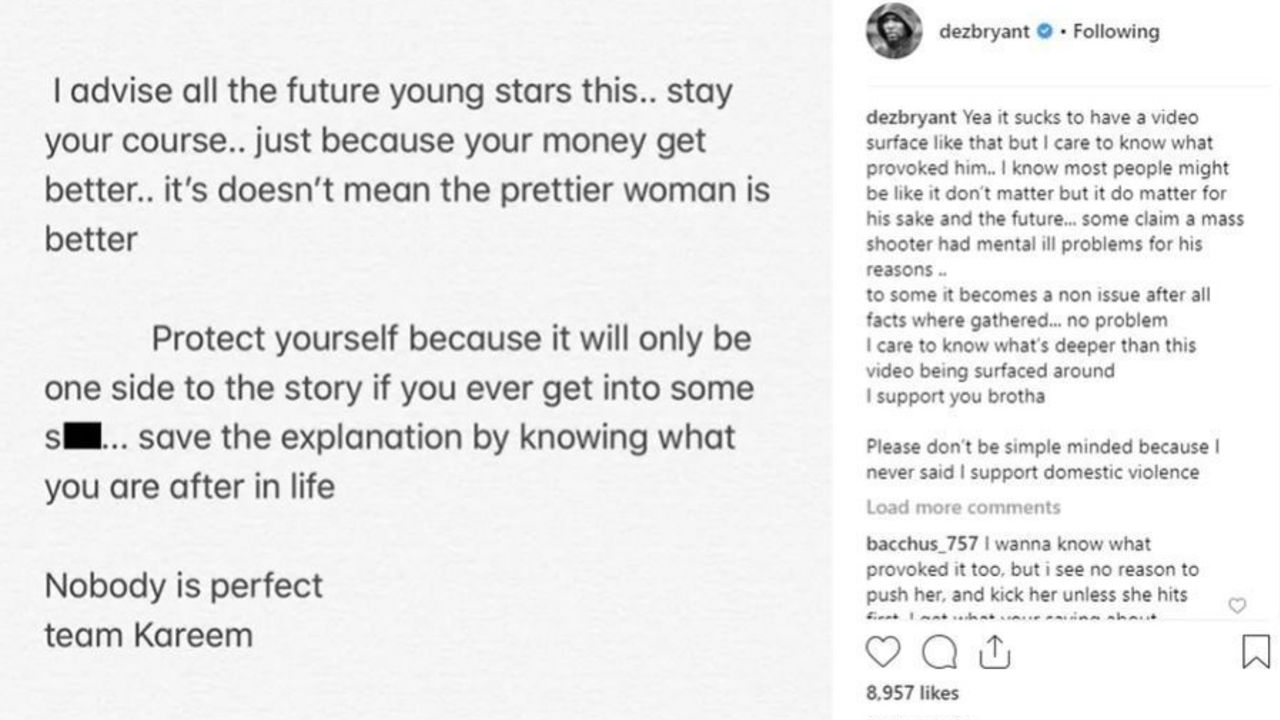Open comments via the speech bubble icon

[939, 652]
